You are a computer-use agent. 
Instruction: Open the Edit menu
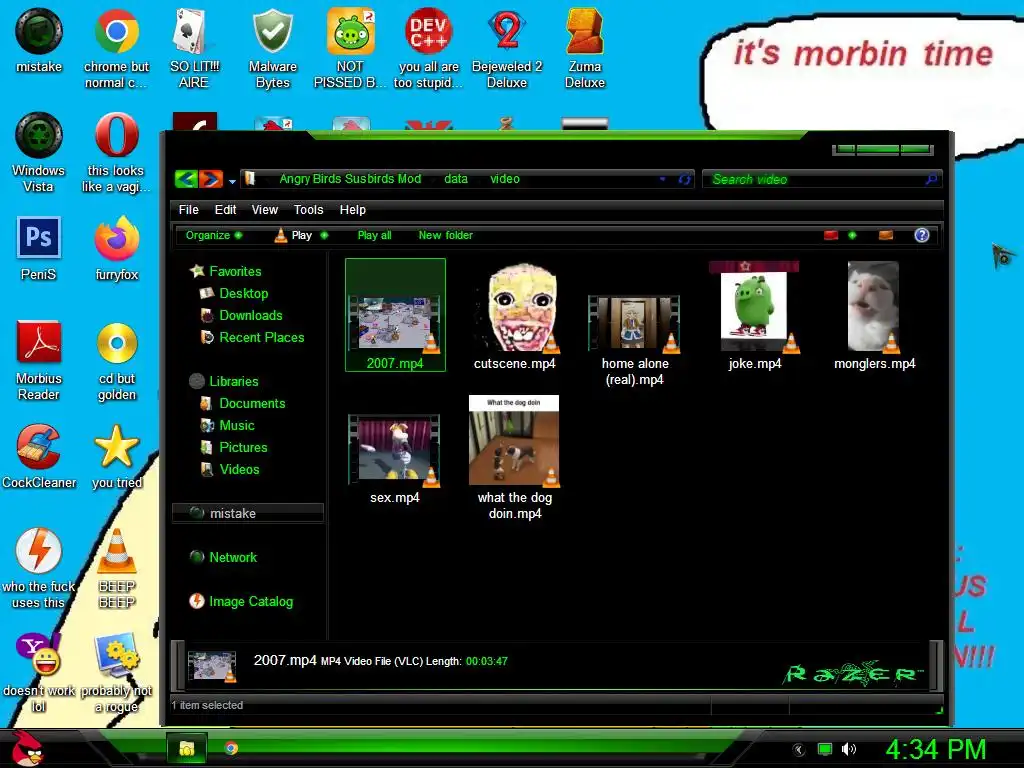coord(225,210)
